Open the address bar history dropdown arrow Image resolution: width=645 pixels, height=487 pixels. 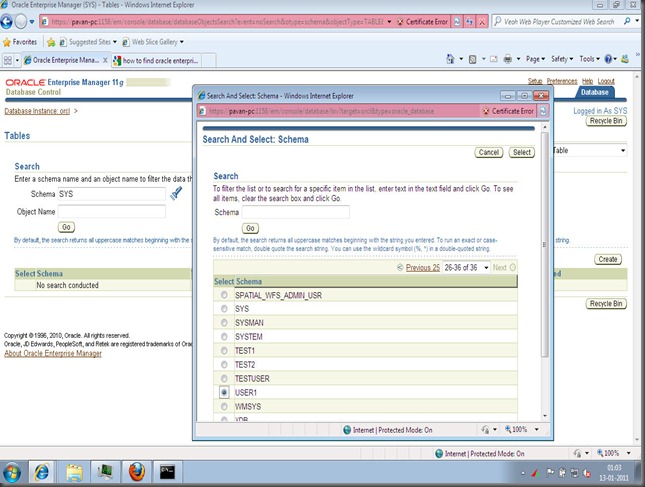click(x=389, y=22)
